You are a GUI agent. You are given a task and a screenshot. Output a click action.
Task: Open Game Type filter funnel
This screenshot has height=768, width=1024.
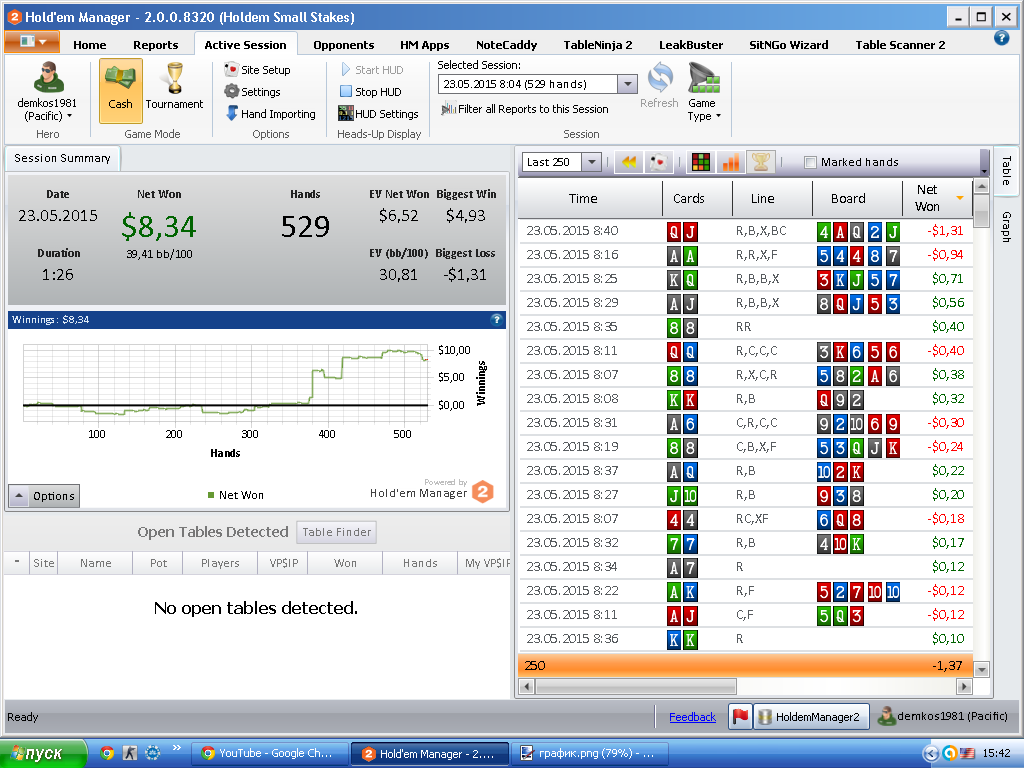point(703,91)
